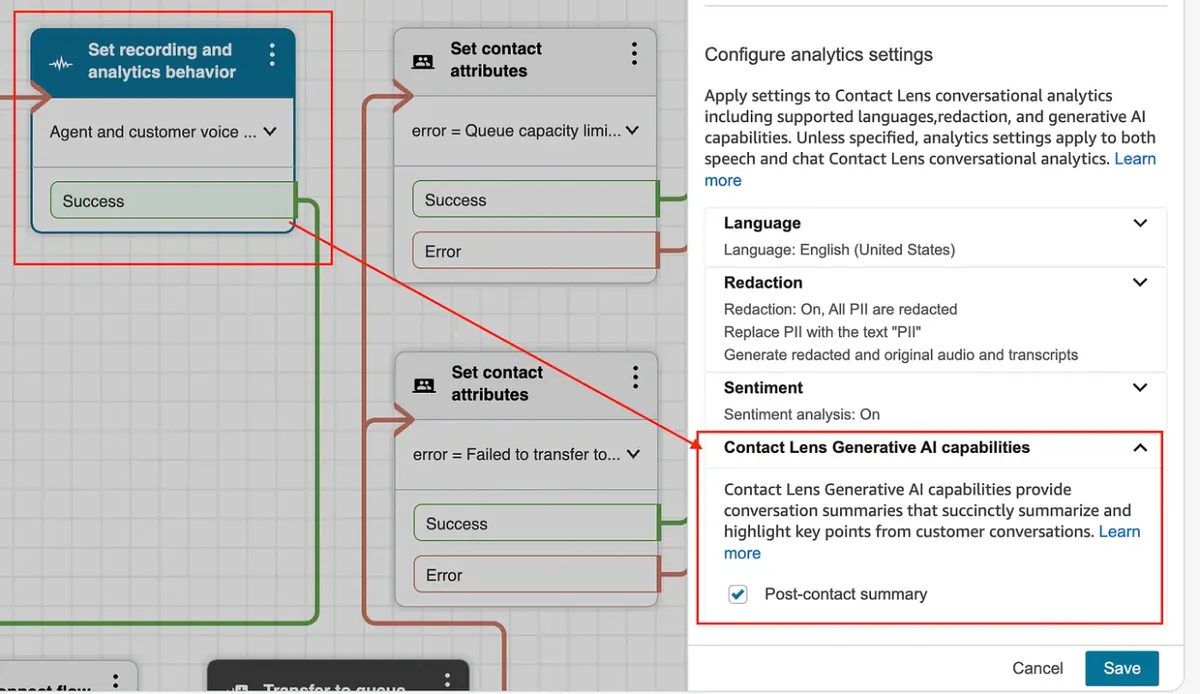Select Error branch of Queue capacity block
Image resolution: width=1200 pixels, height=694 pixels.
535,252
